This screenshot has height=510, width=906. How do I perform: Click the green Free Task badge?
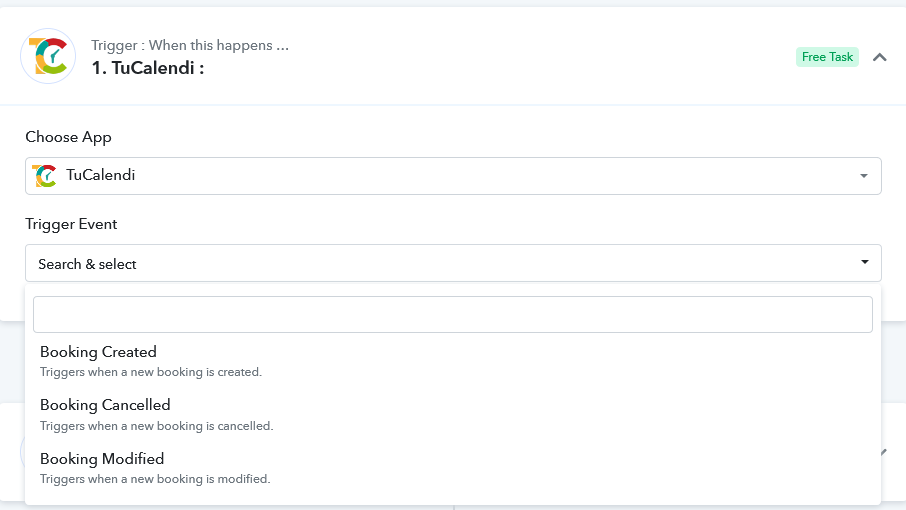(x=827, y=57)
